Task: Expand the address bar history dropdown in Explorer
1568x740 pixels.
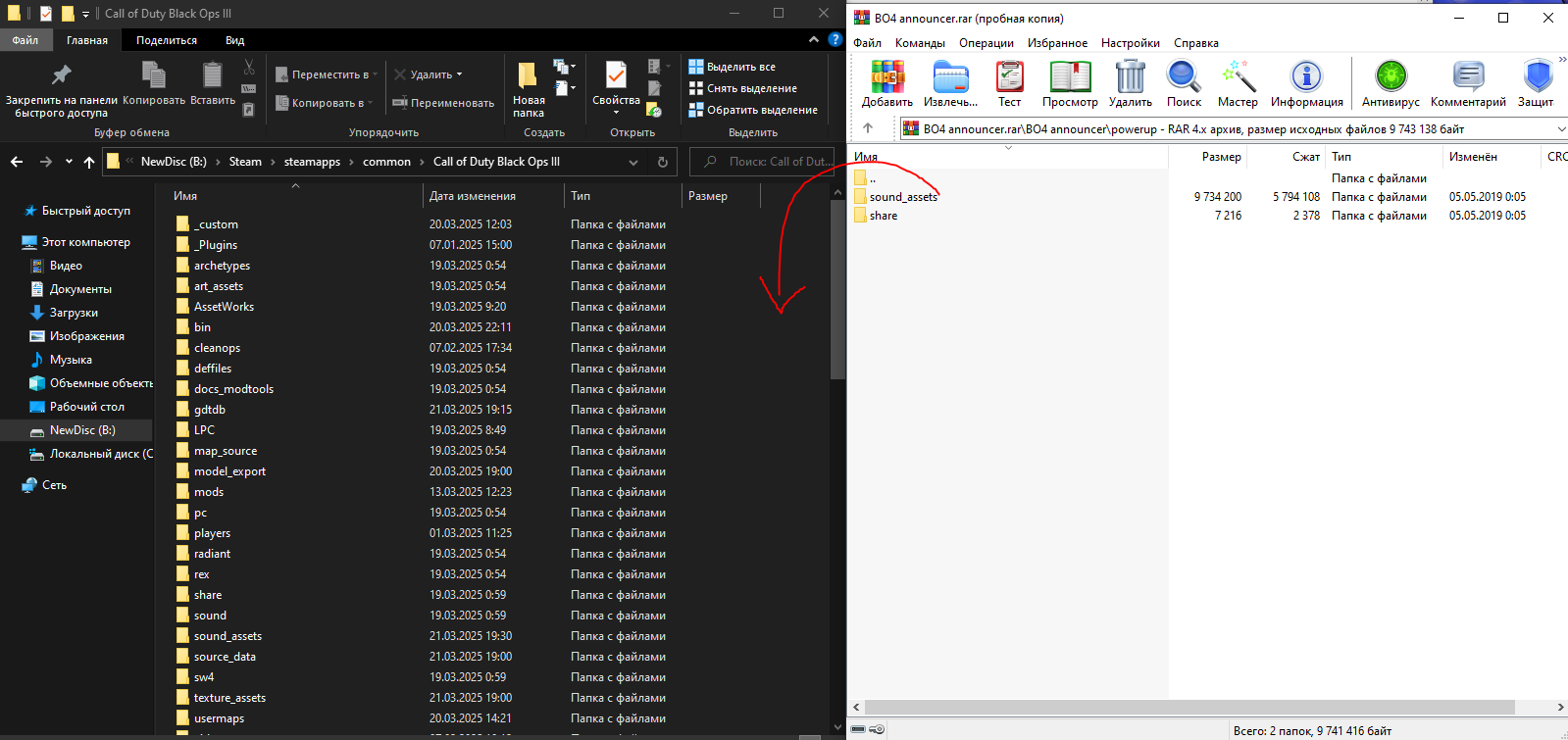Action: tap(633, 162)
